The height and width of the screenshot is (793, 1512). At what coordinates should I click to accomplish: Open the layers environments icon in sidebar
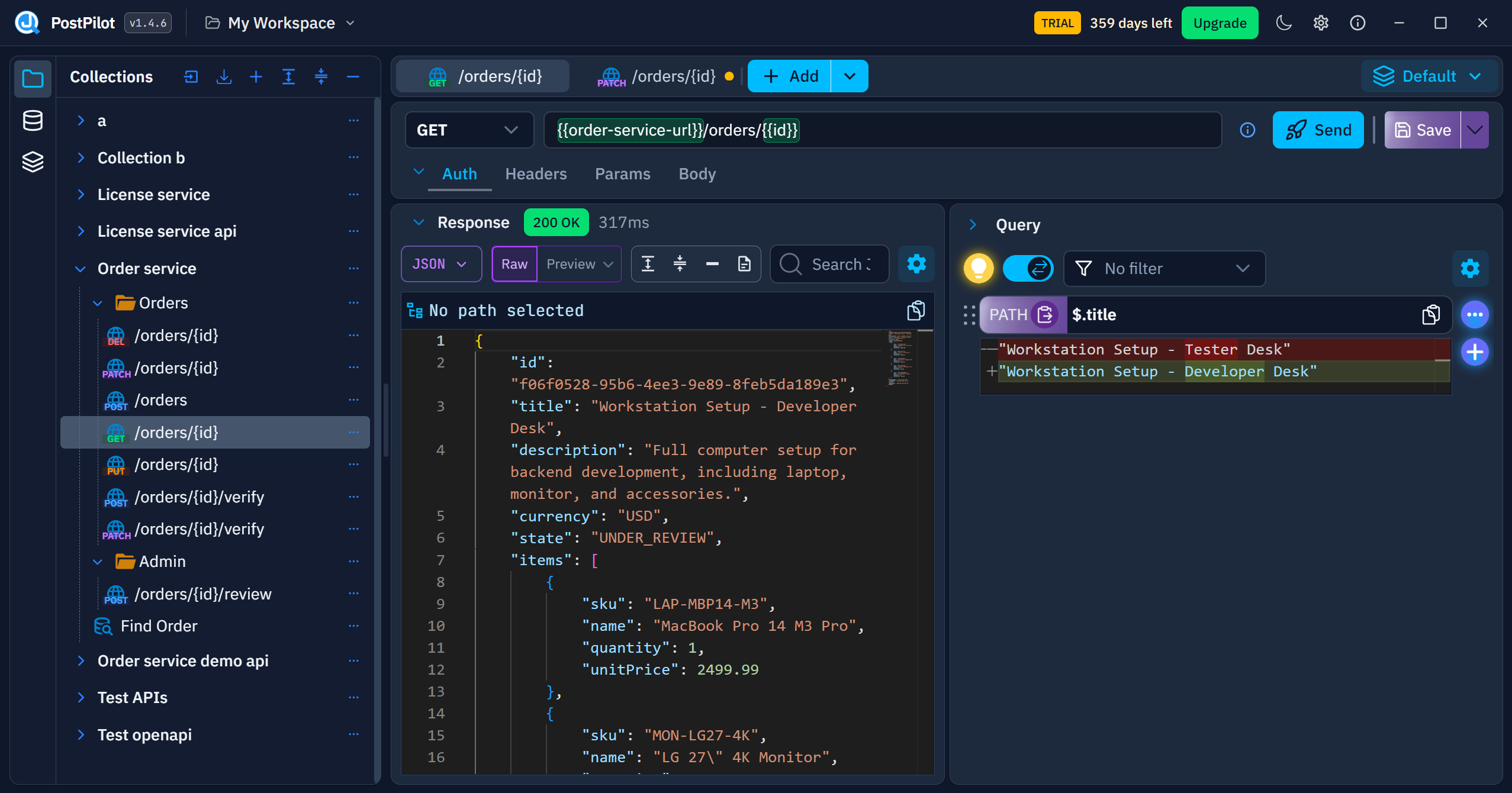(33, 162)
